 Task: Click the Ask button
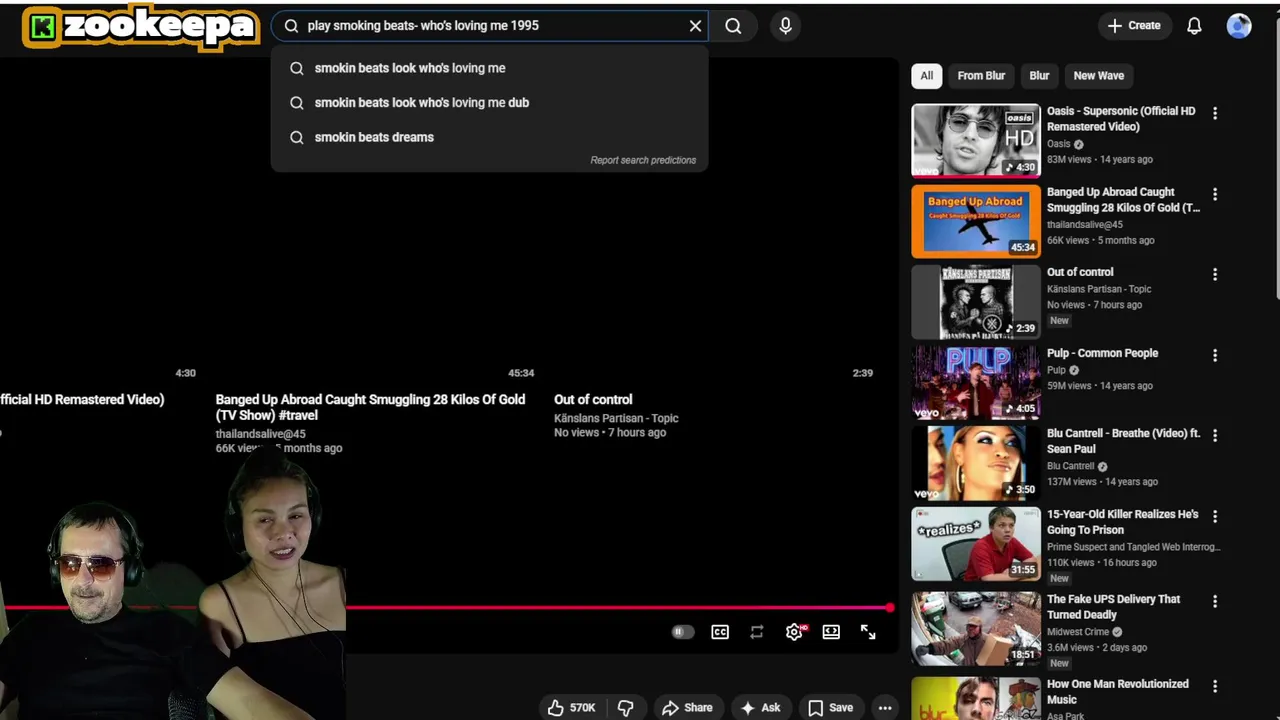pos(760,708)
